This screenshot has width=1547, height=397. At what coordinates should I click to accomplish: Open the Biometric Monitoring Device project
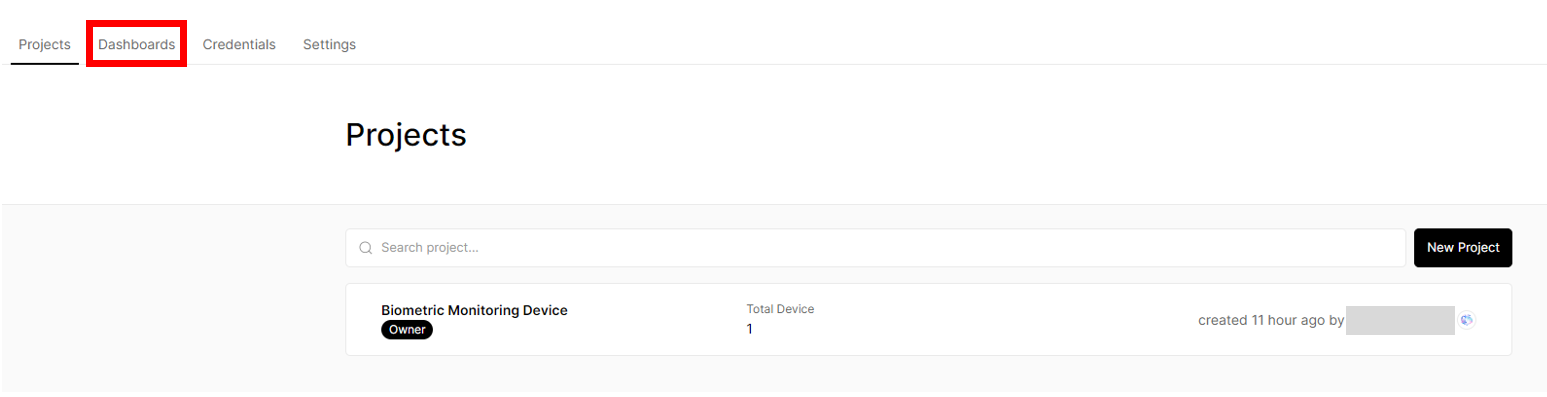click(x=474, y=310)
